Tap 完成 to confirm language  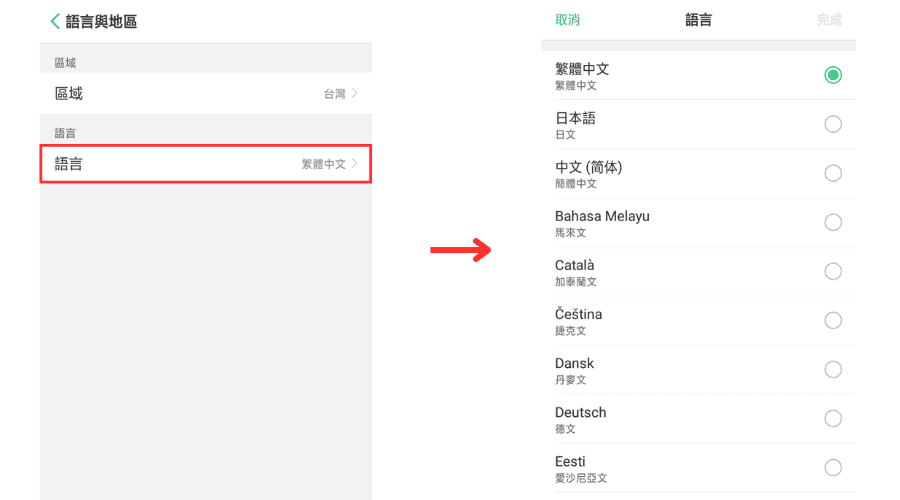[x=829, y=20]
